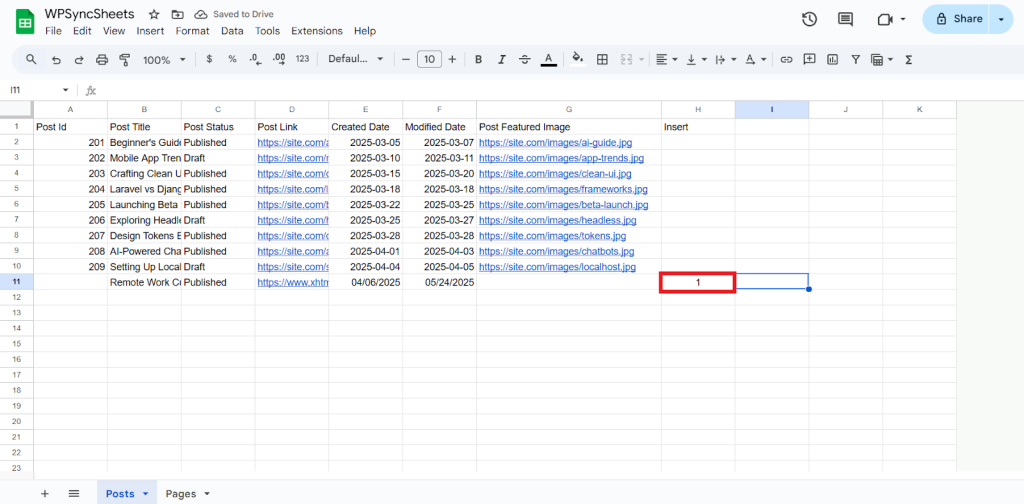This screenshot has width=1024, height=504.
Task: Toggle bold formatting
Action: coord(478,59)
